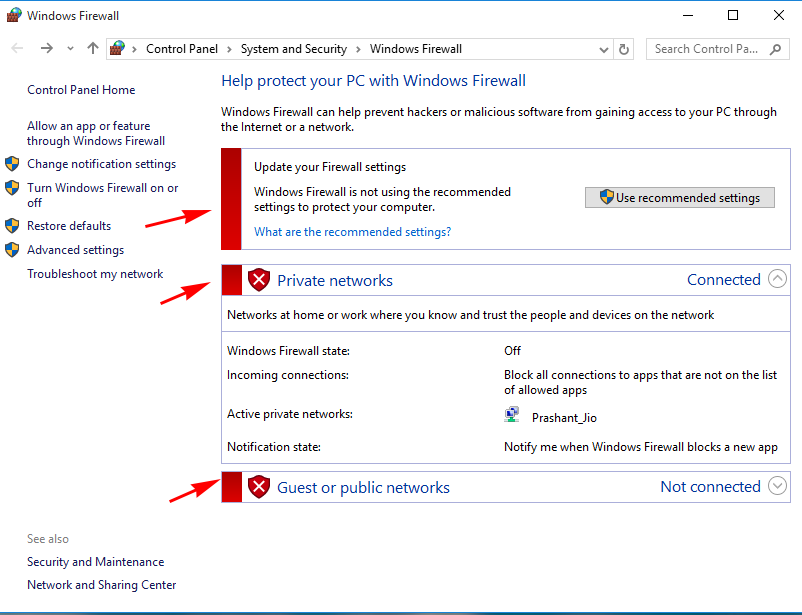Expand chevron before Control Panel breadcrumb
This screenshot has height=615, width=802.
point(135,49)
